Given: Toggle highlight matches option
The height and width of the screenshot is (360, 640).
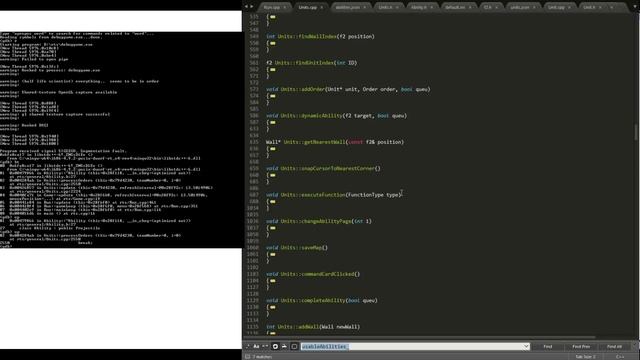Looking at the screenshot, I should click(294, 346).
